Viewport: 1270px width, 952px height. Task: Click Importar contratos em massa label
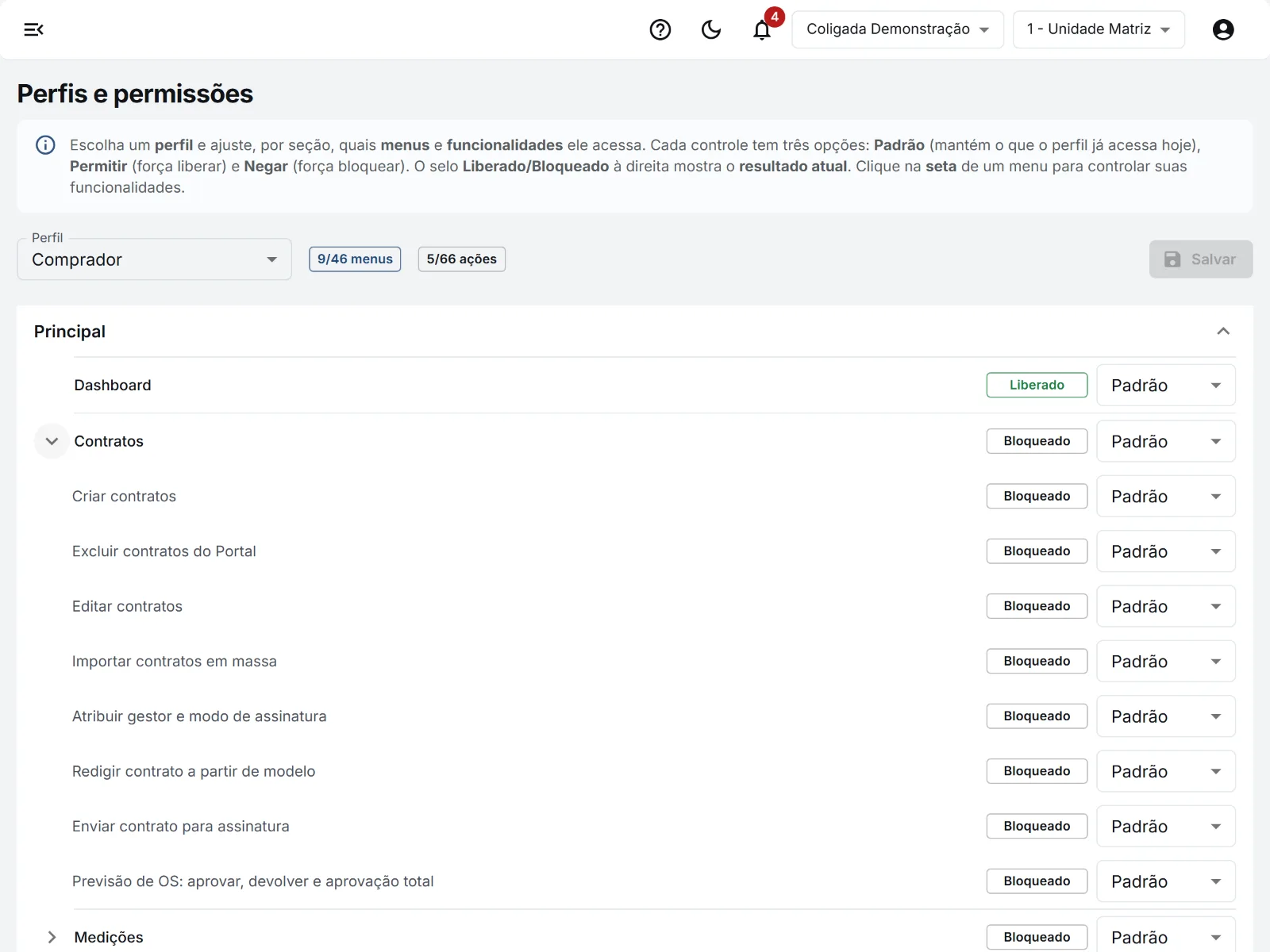click(x=175, y=662)
